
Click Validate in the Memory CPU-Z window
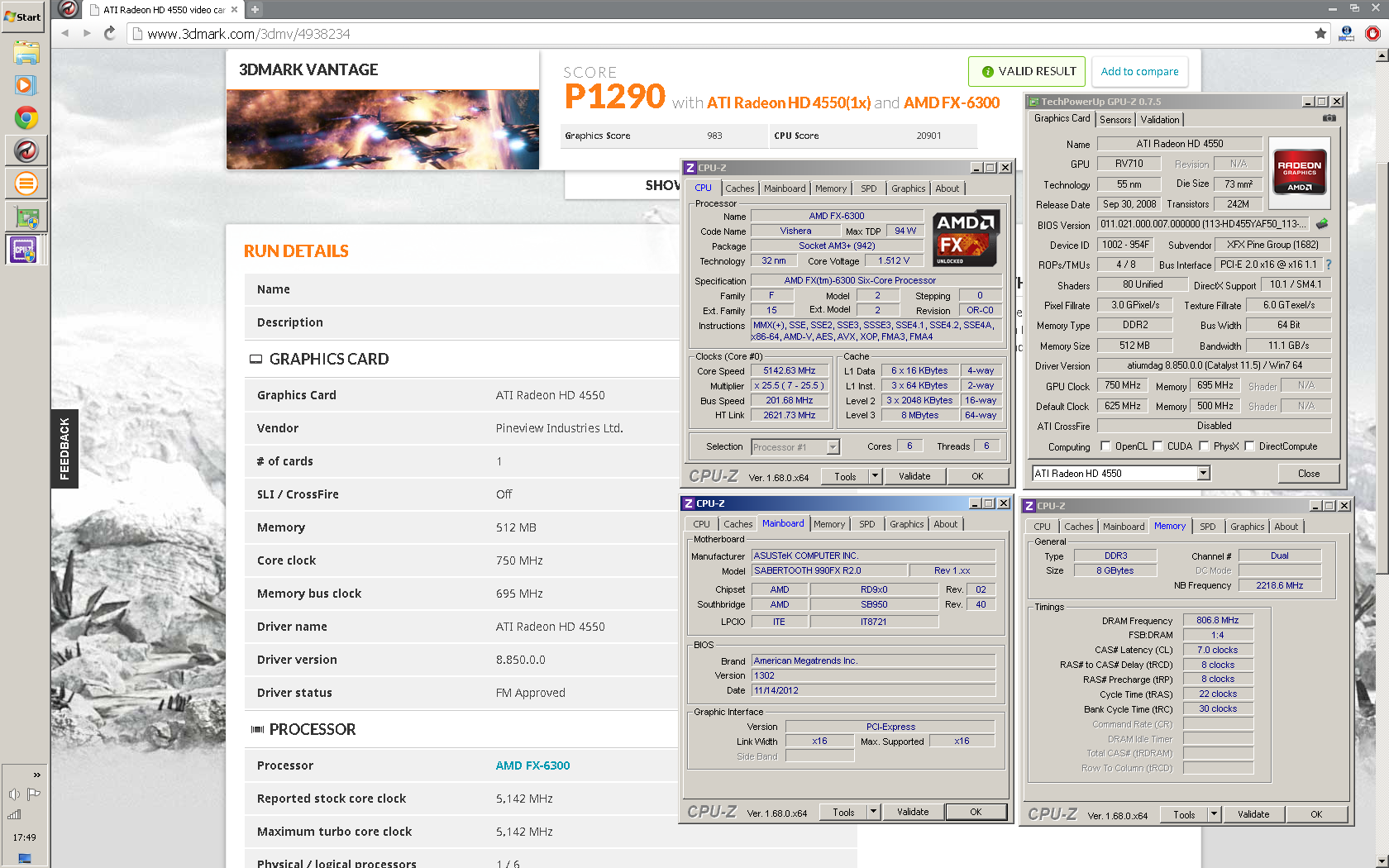click(1253, 814)
